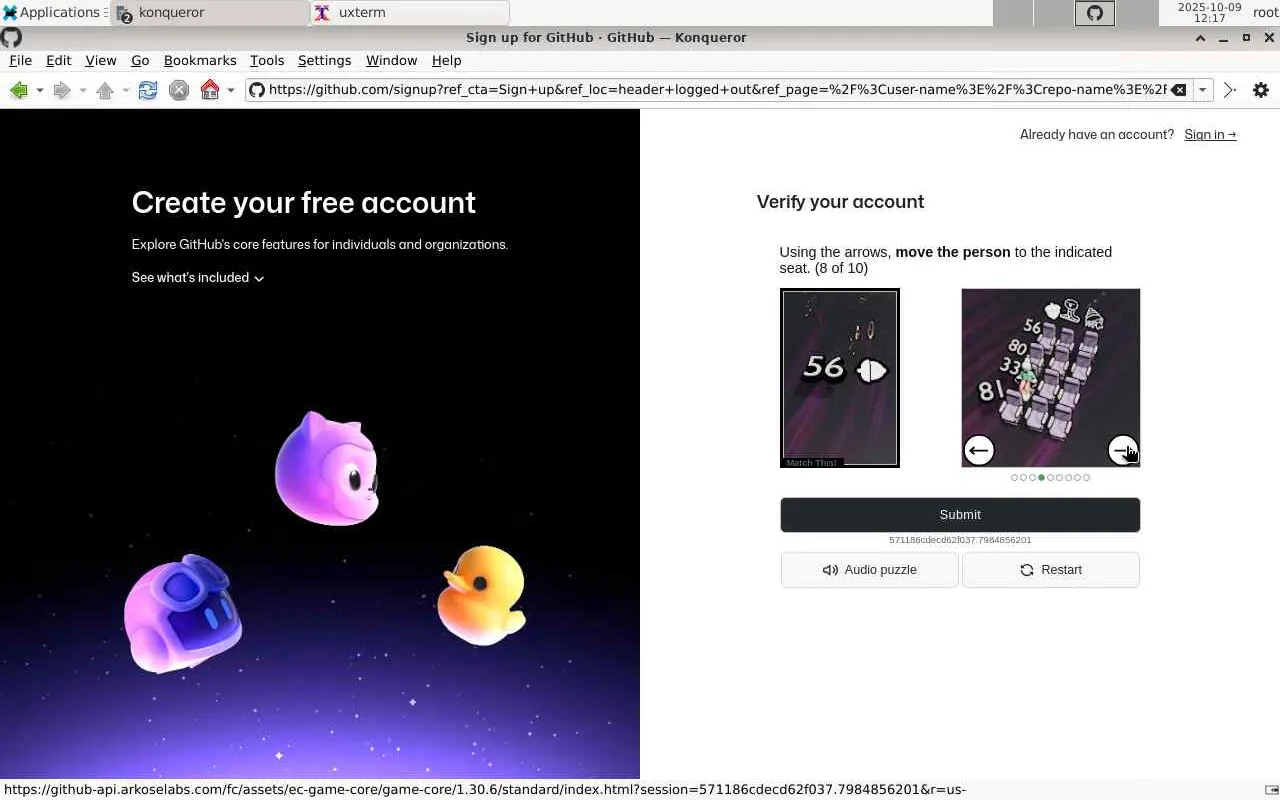This screenshot has height=800, width=1280.
Task: Click the Go arrow beside the address bar
Action: (1230, 90)
